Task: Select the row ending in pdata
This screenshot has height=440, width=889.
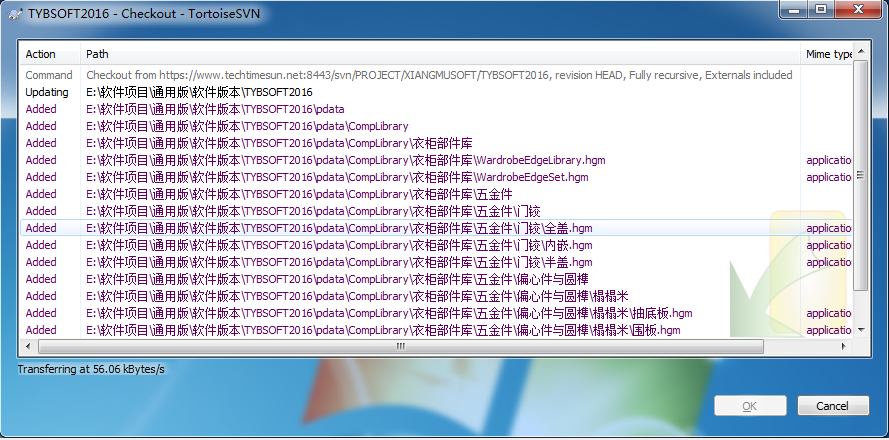Action: [x=436, y=109]
